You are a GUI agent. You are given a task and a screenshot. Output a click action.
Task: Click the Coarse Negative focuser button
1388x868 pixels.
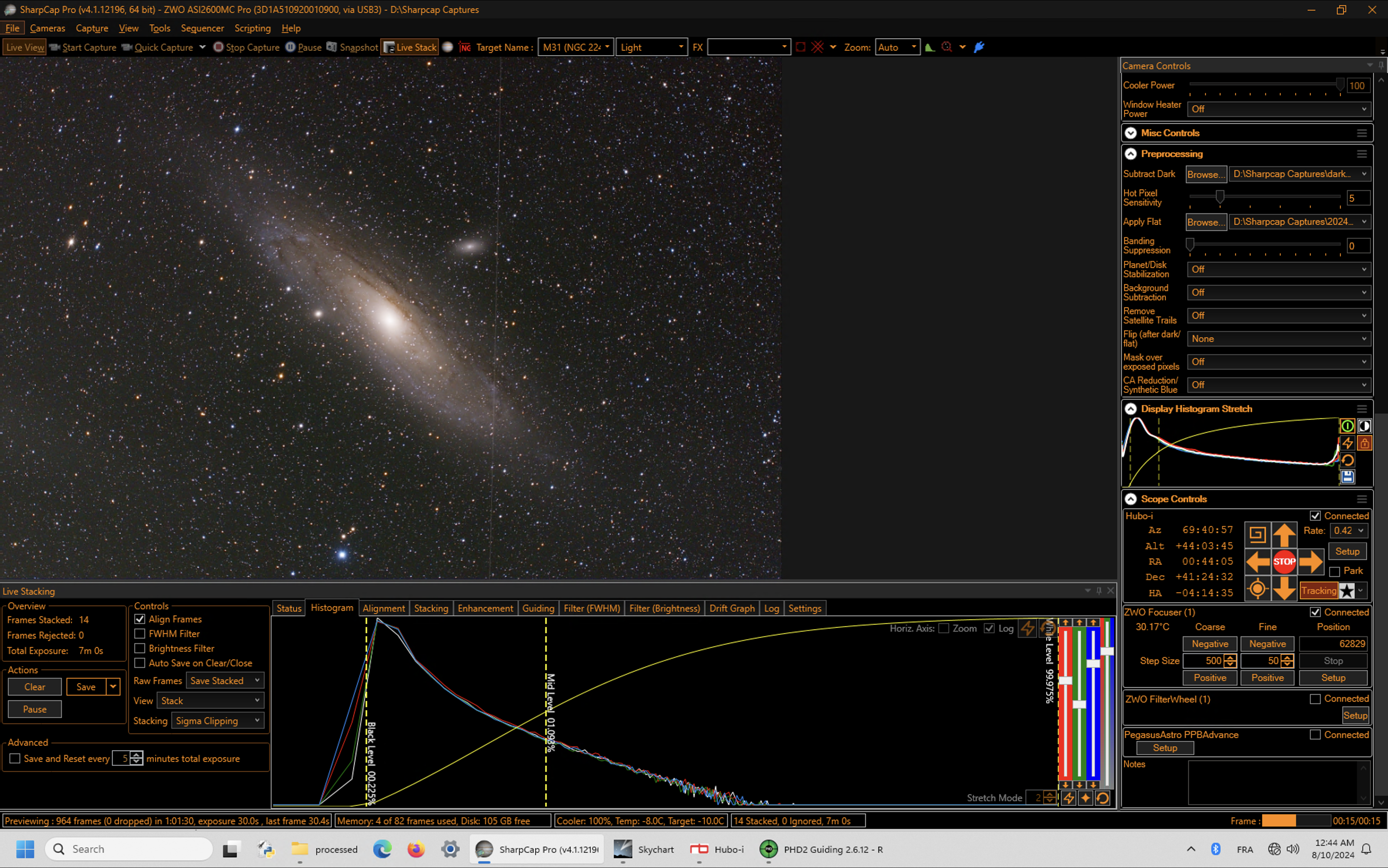tap(1209, 644)
